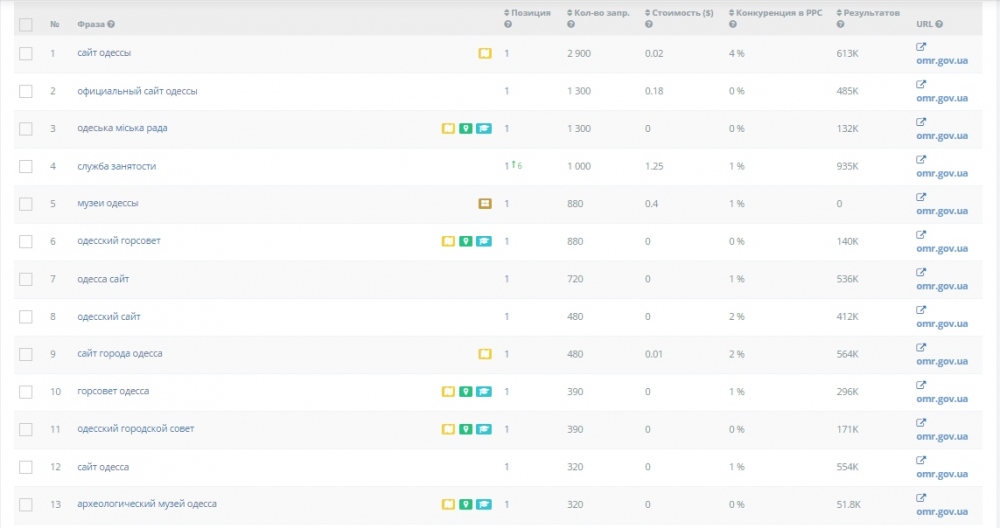Click yellow map icon in 'сайт одессы' row
Viewport: 1000px width, 528px height.
[x=485, y=53]
